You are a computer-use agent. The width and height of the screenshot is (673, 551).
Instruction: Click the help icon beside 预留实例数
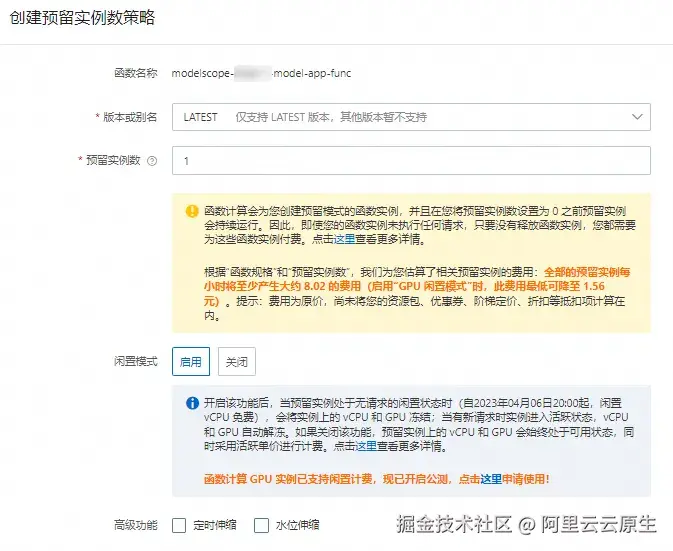pyautogui.click(x=152, y=161)
